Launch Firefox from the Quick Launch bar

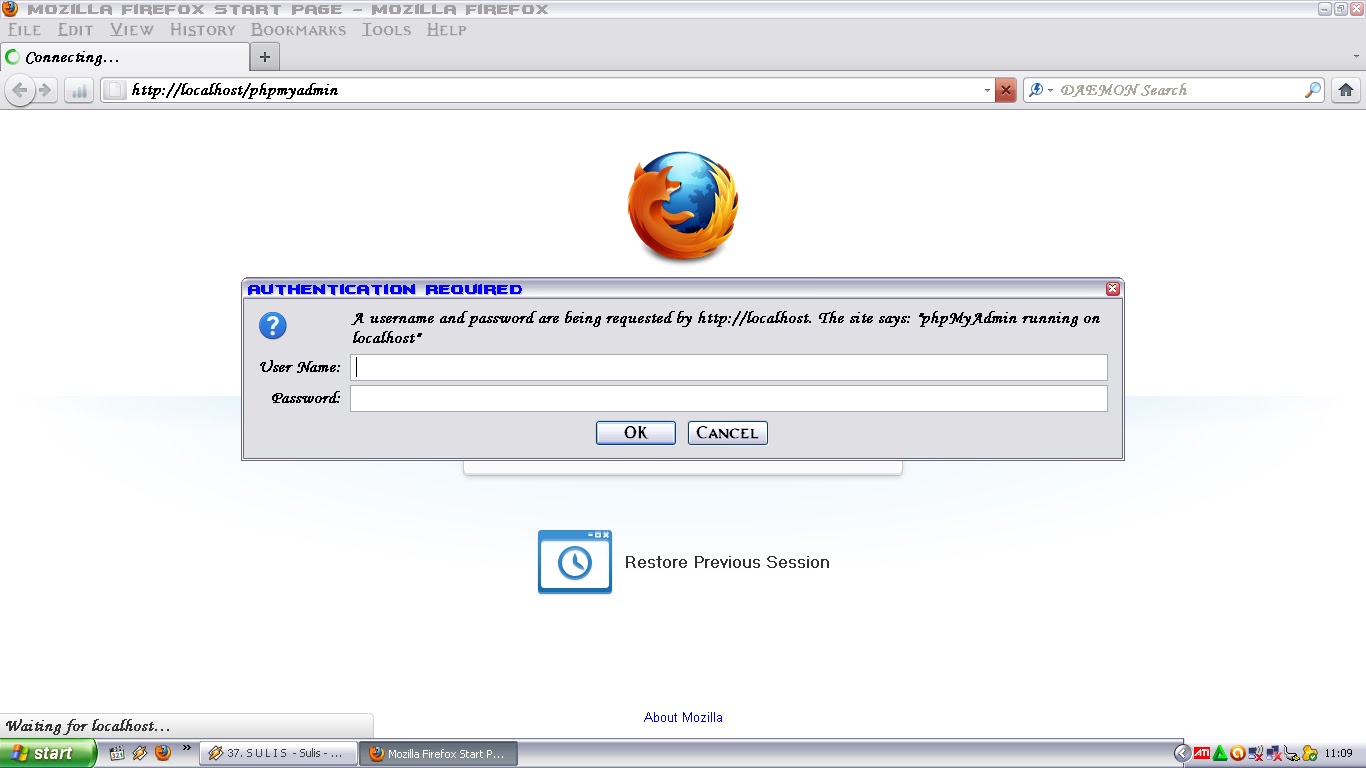[163, 753]
